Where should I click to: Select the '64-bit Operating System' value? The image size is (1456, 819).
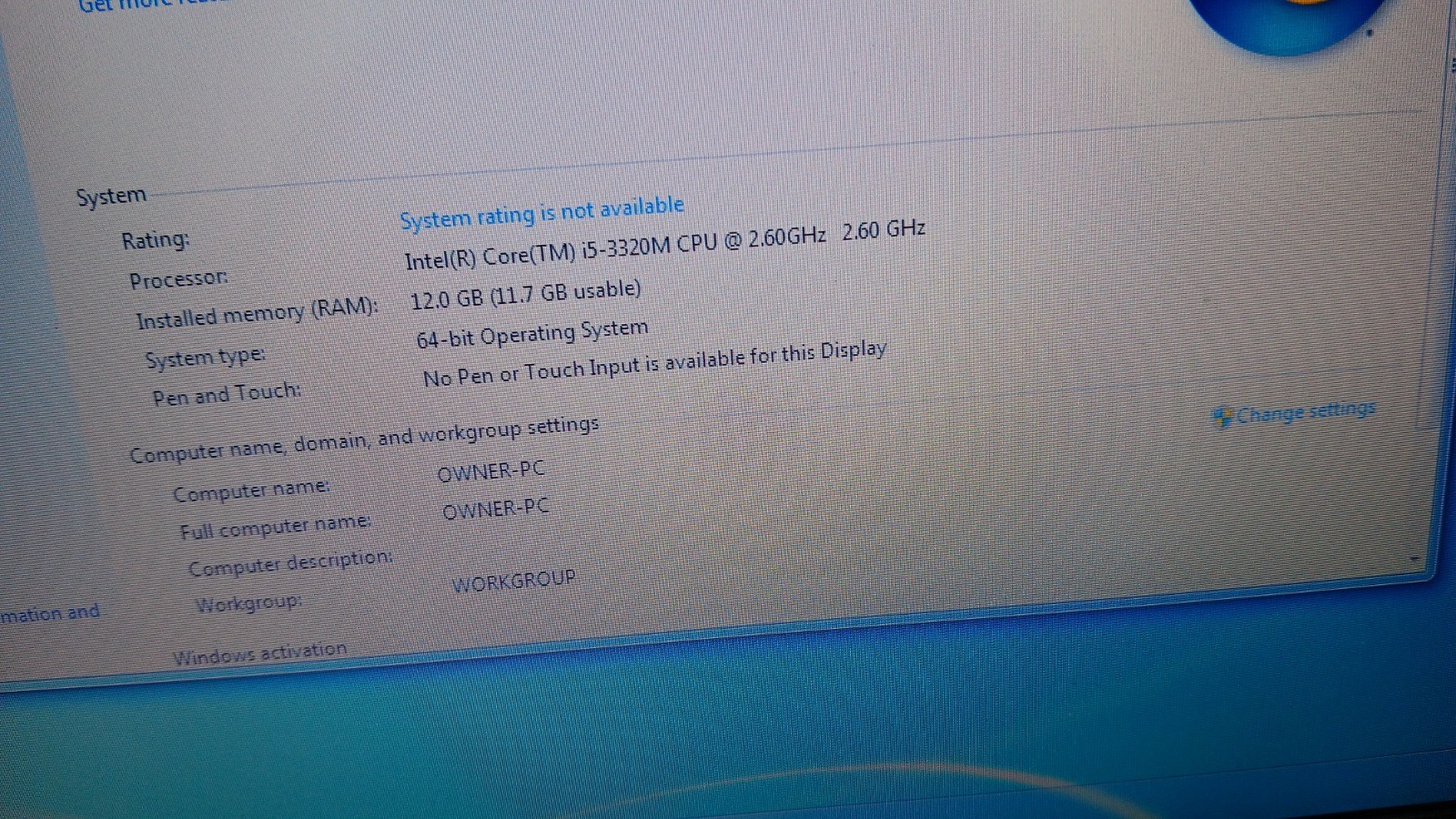(532, 334)
